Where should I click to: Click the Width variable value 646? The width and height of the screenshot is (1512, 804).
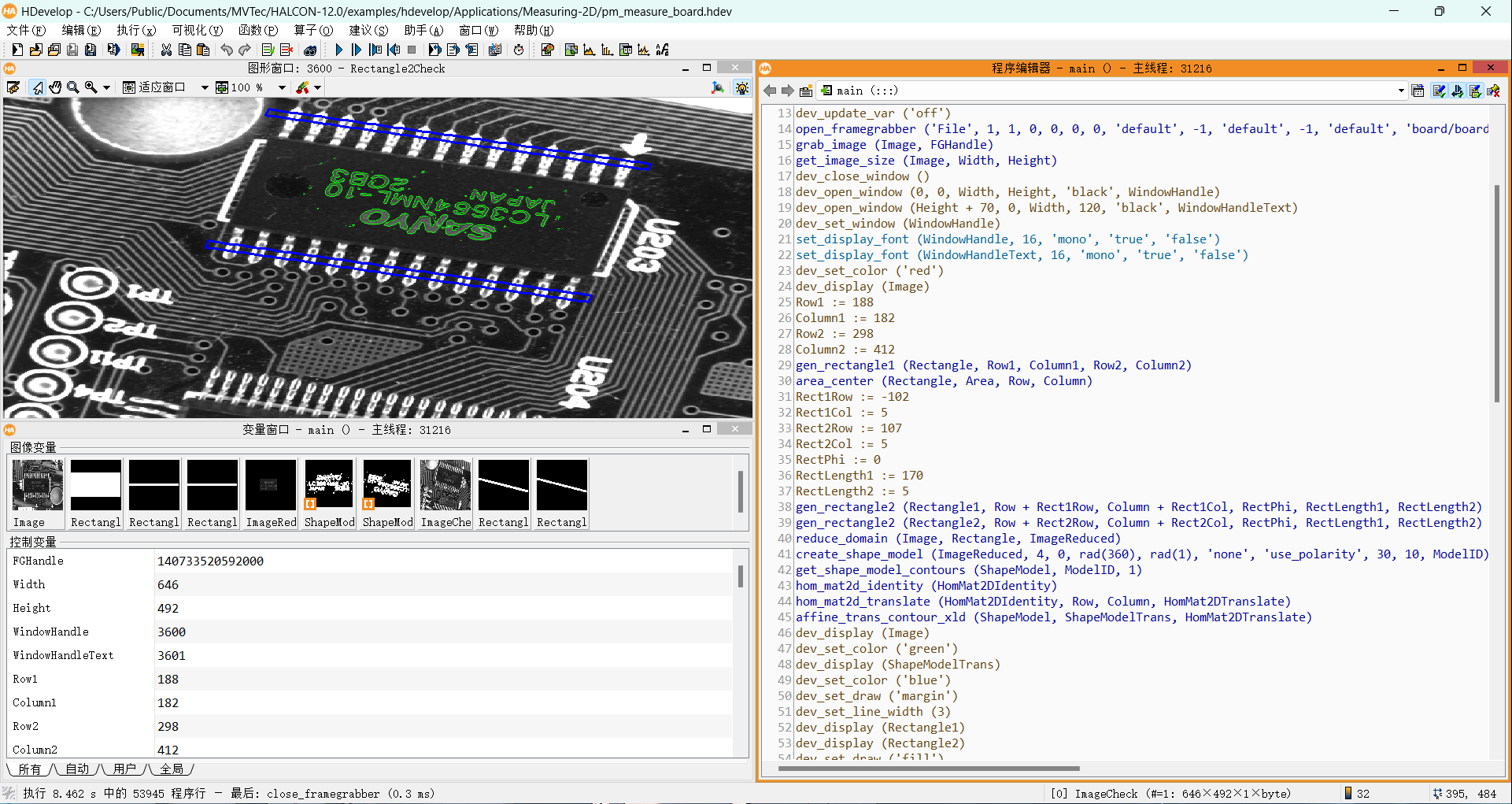(168, 584)
